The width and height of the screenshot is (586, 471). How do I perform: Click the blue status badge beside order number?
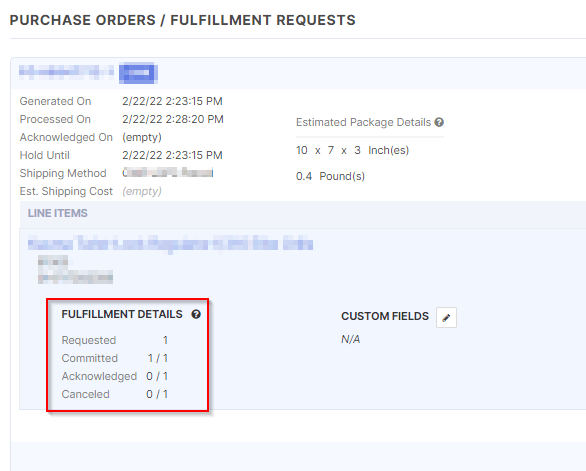(x=138, y=73)
